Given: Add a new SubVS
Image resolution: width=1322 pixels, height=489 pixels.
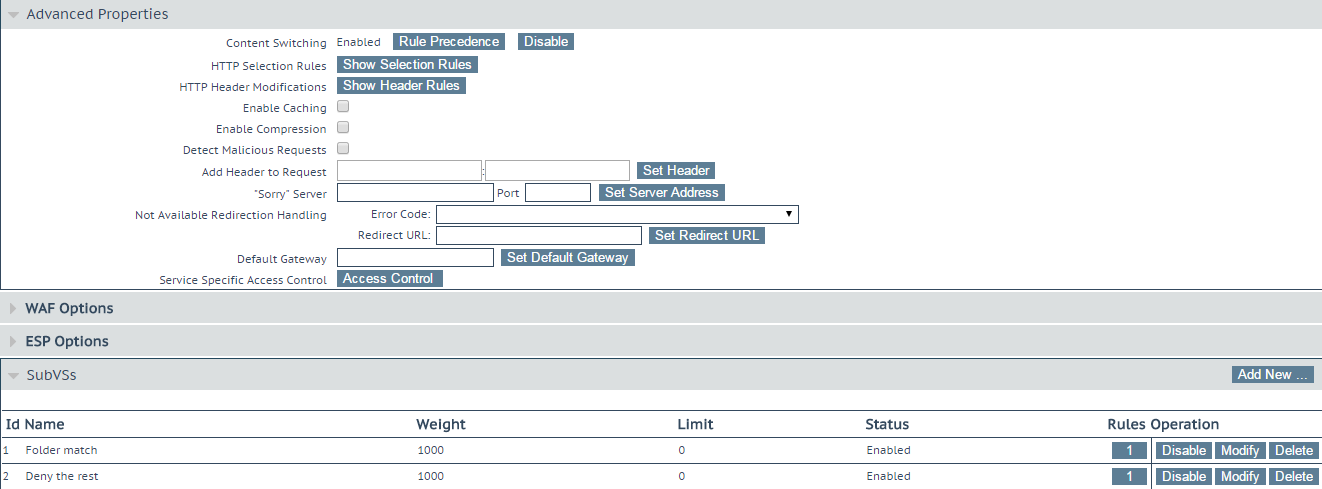Looking at the screenshot, I should [x=1273, y=374].
